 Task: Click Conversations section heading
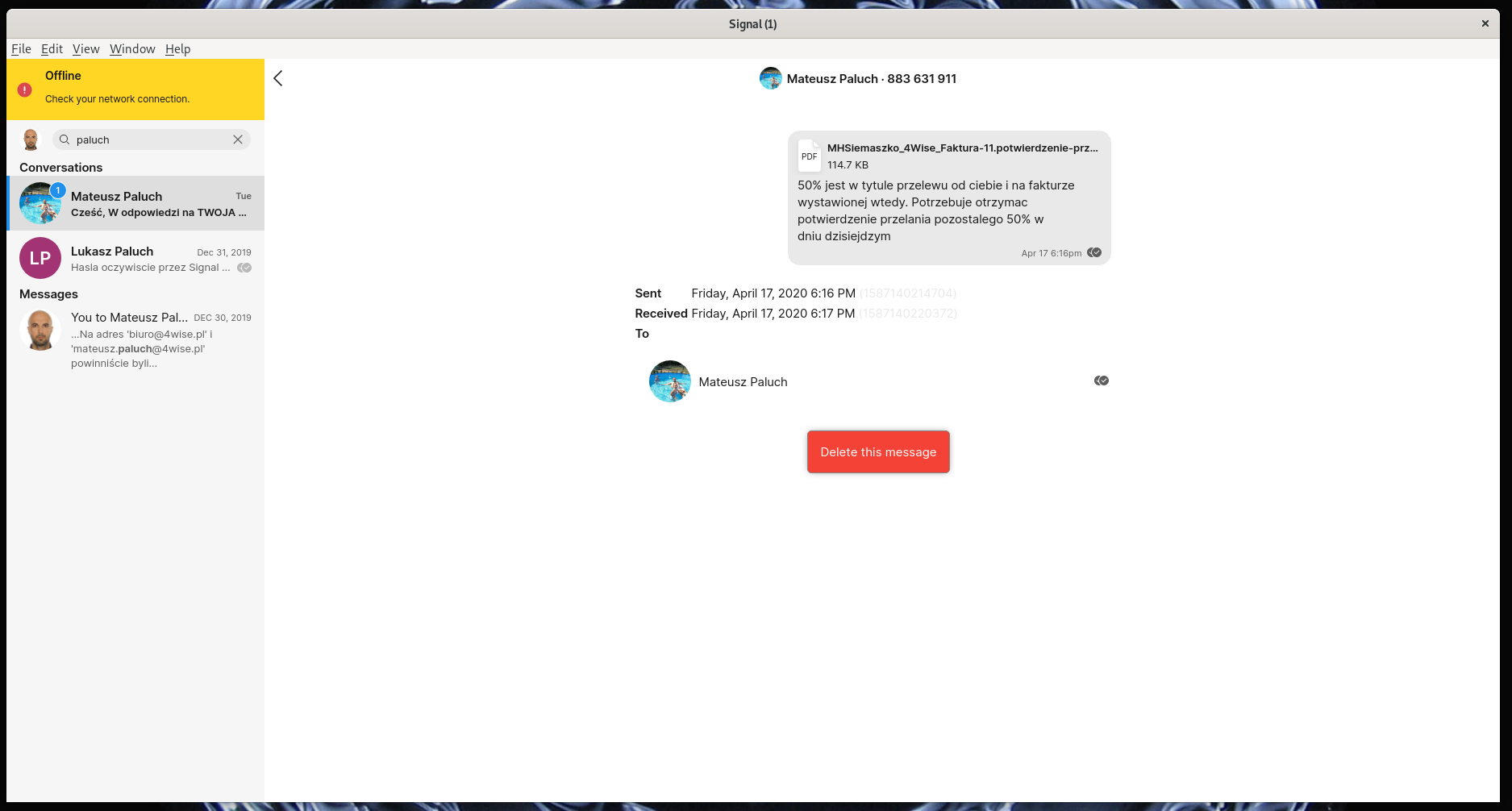pyautogui.click(x=61, y=168)
